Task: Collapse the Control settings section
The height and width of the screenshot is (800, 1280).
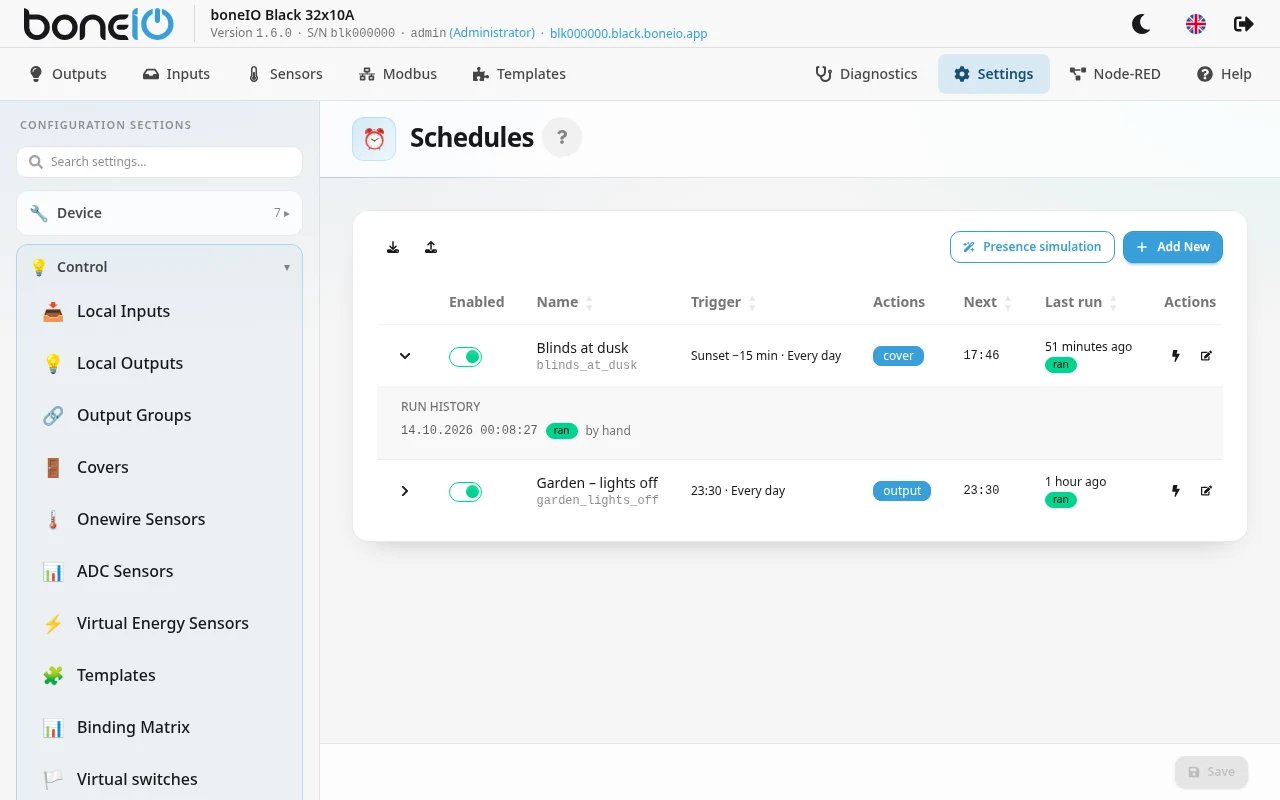Action: pyautogui.click(x=159, y=267)
